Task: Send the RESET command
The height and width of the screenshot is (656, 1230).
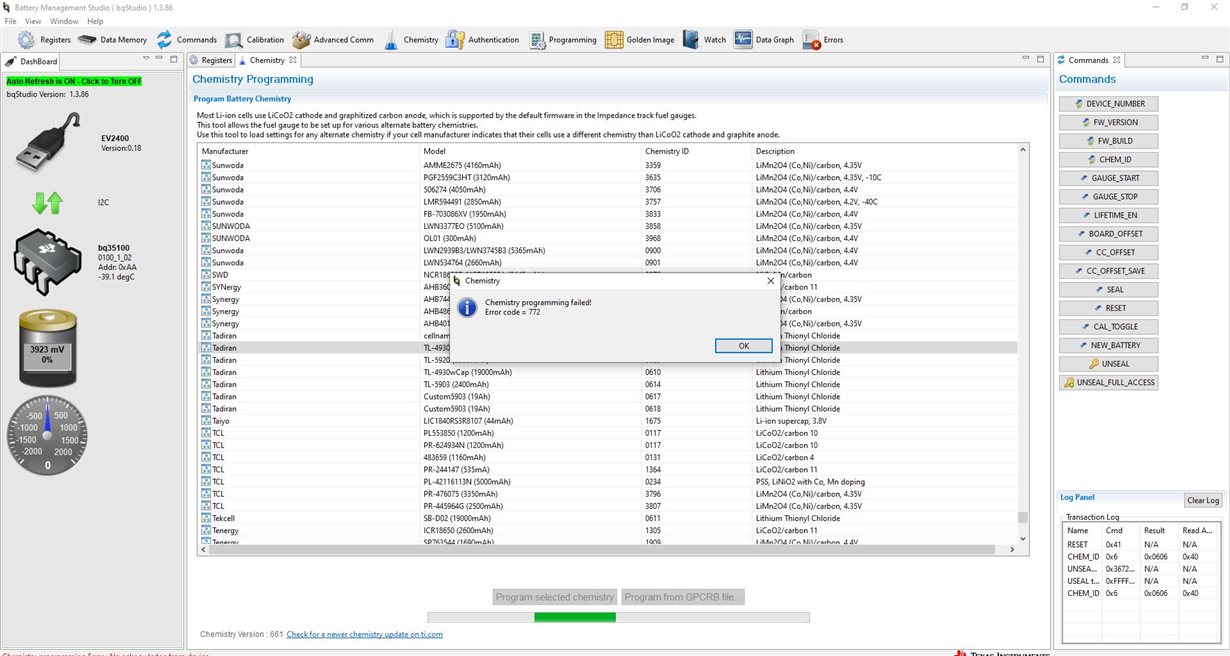Action: [x=1108, y=308]
